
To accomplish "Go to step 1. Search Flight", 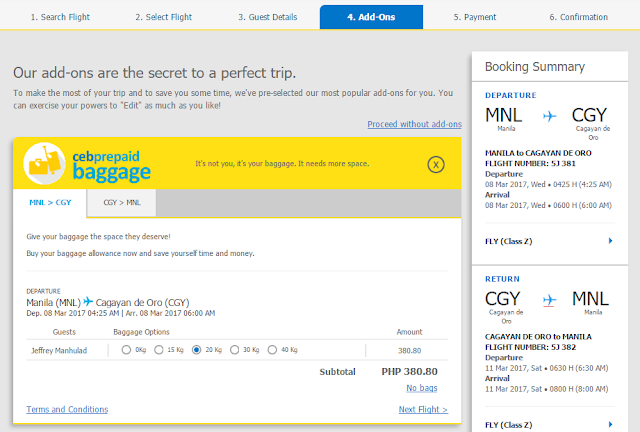I will click(x=60, y=17).
